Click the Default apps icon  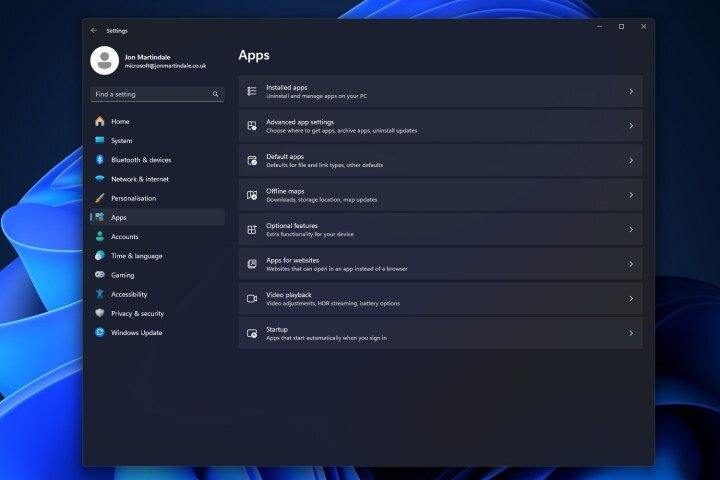(252, 160)
